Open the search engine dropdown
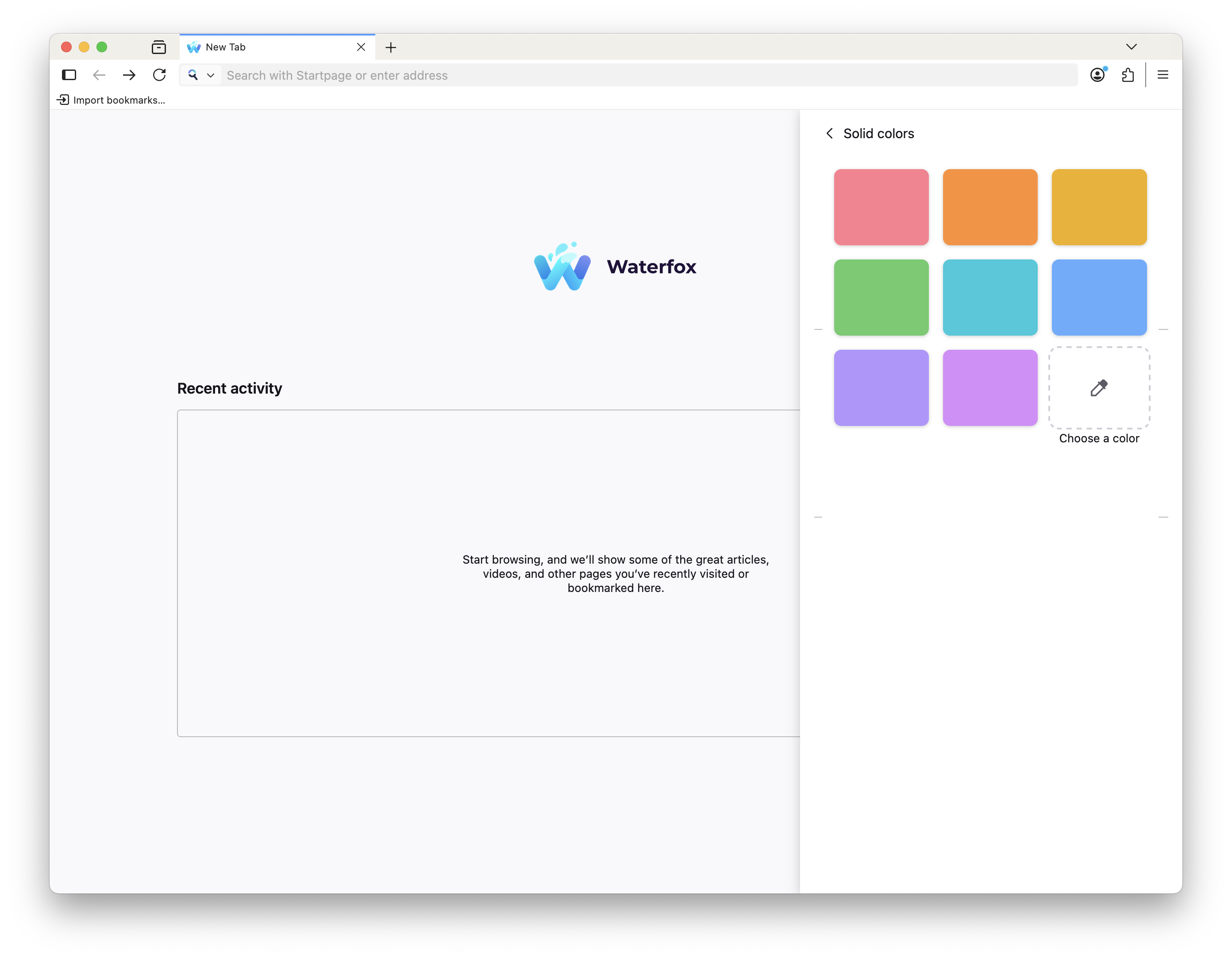1232x959 pixels. pos(211,75)
